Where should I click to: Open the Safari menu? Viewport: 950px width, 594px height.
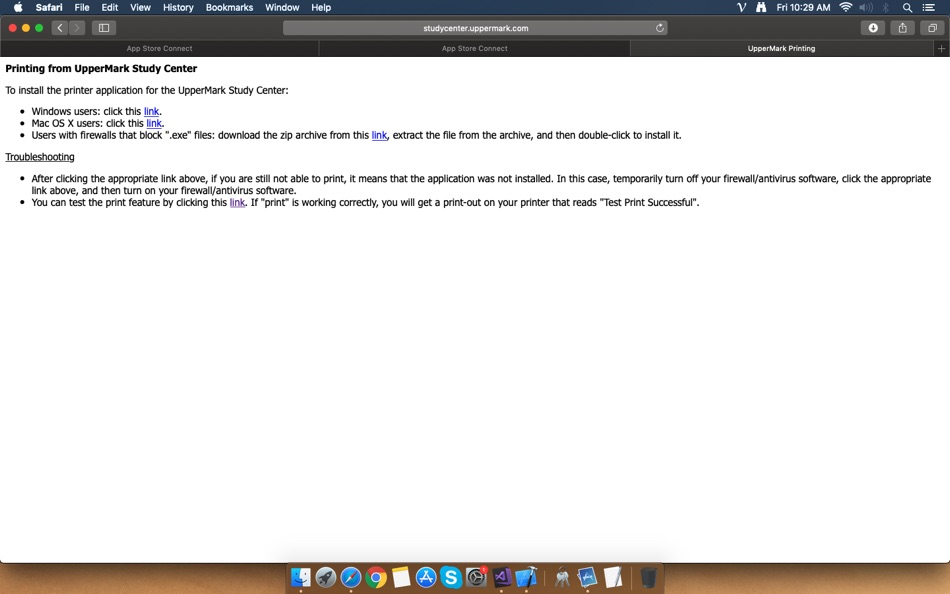pos(48,7)
